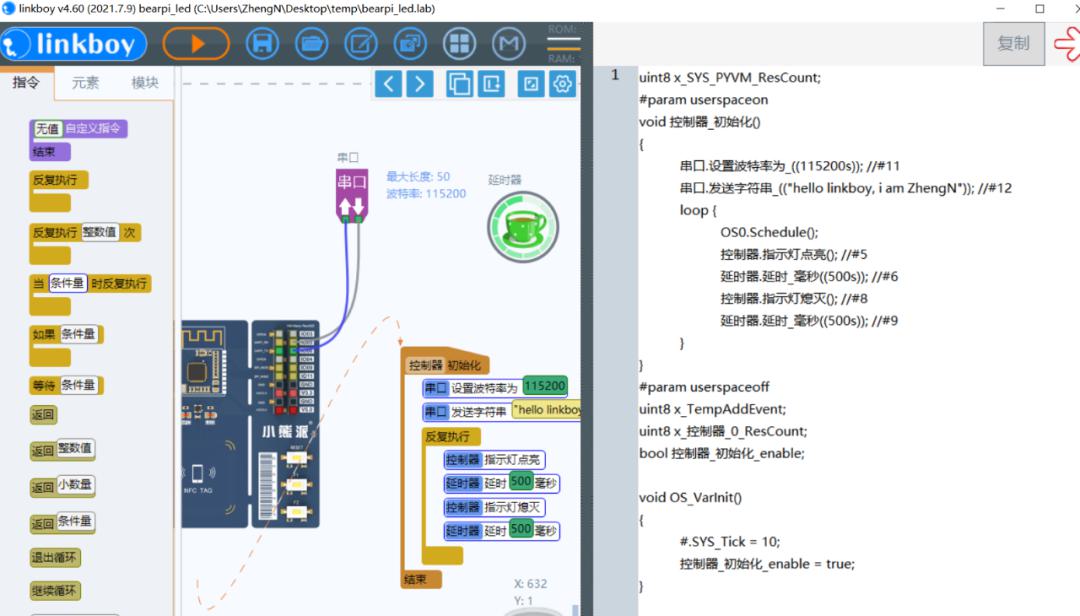Minimize the linkboy window

coord(1000,9)
